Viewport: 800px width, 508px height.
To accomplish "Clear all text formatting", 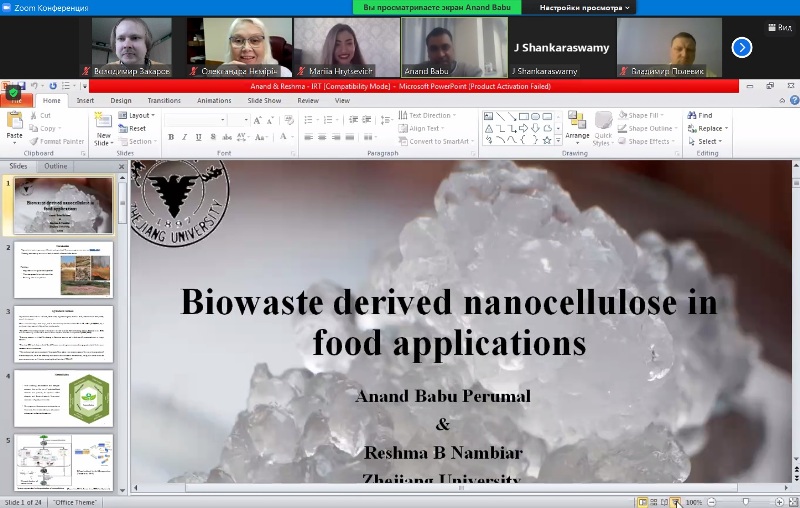I will click(x=289, y=120).
